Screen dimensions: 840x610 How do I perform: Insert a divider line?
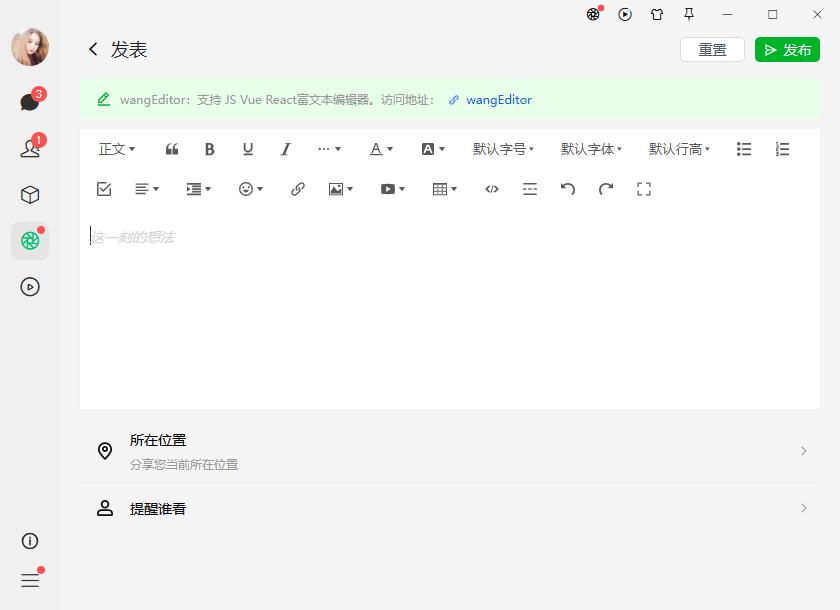[530, 189]
